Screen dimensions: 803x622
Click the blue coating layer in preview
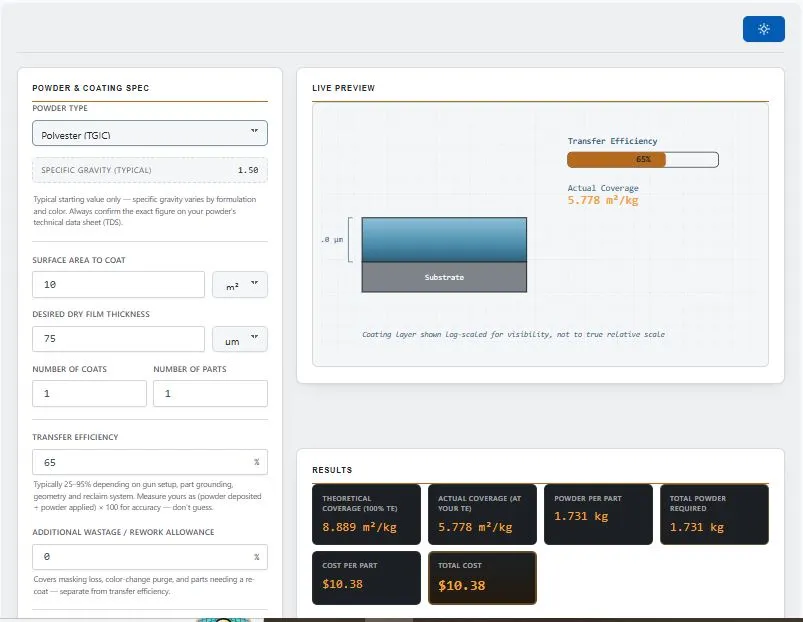click(444, 240)
